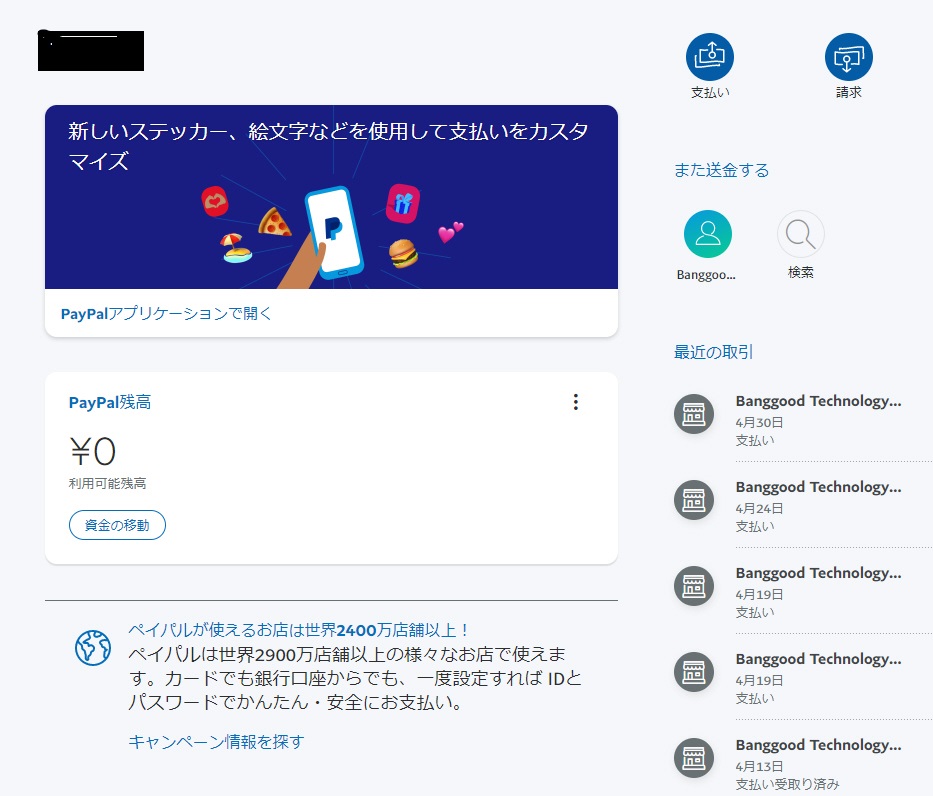
Task: Click the 資金の移動 button
Action: point(117,525)
